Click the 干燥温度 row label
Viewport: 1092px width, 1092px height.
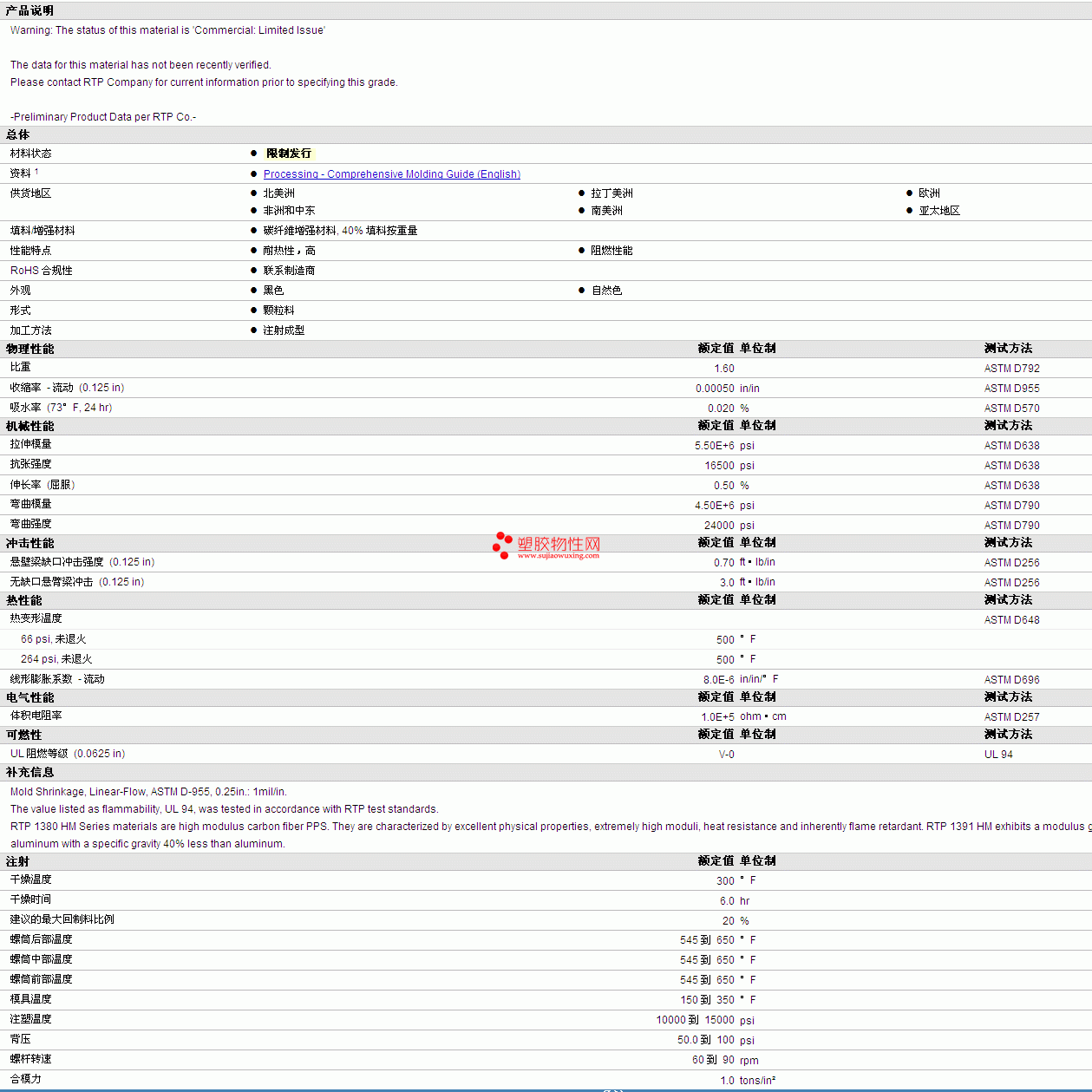[x=30, y=879]
